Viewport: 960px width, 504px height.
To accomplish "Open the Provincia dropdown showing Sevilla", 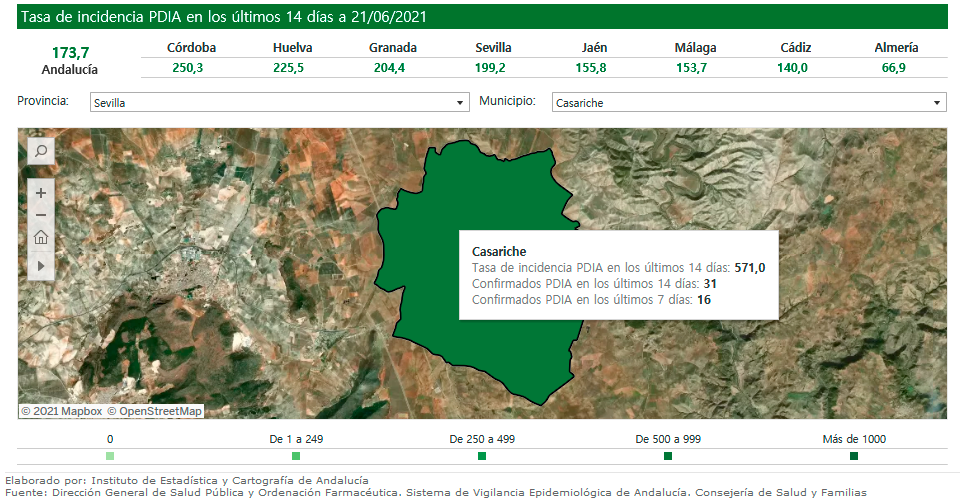I will point(279,103).
